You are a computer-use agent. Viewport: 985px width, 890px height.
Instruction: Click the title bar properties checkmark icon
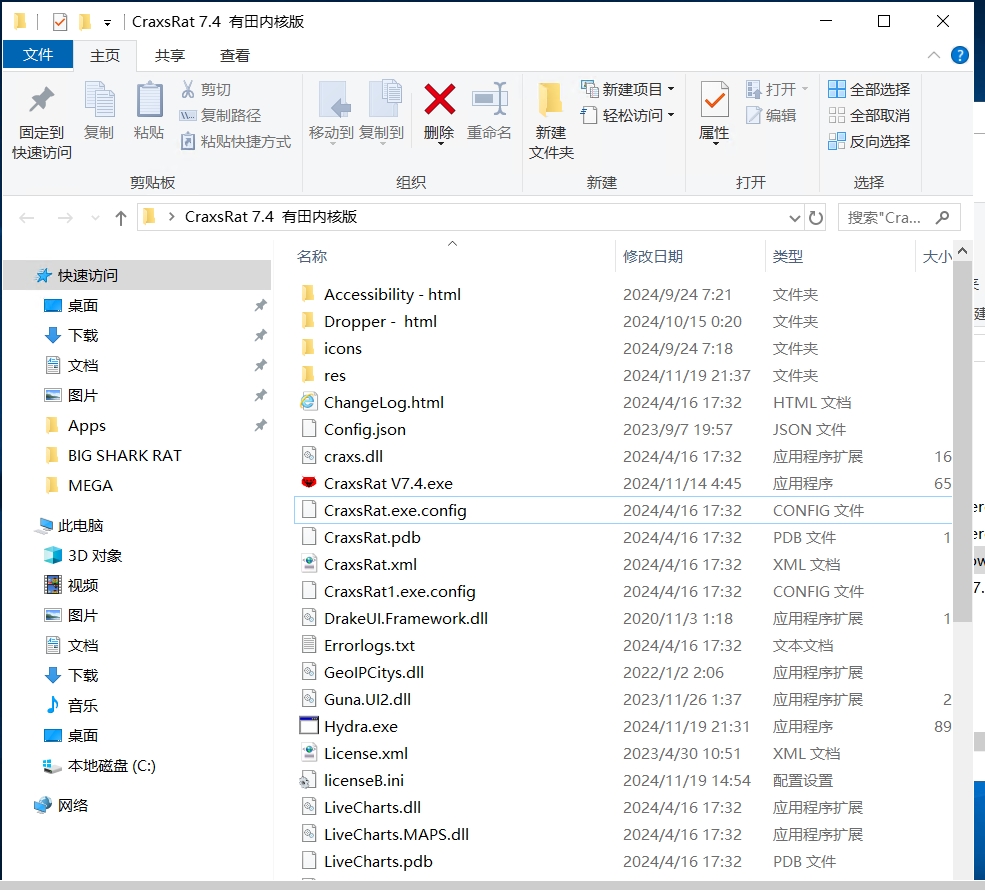coord(60,22)
